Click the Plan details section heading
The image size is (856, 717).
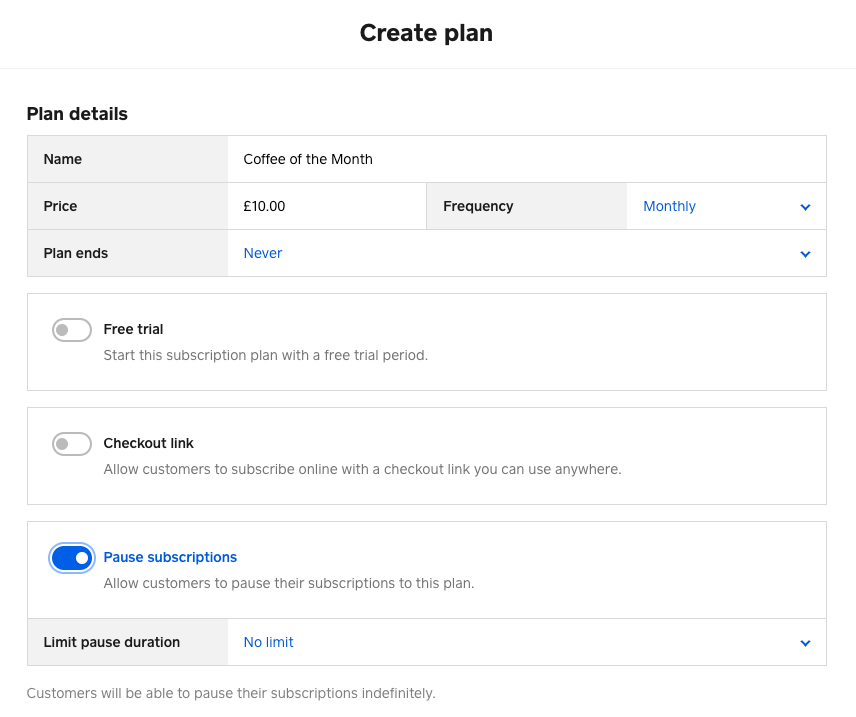77,114
